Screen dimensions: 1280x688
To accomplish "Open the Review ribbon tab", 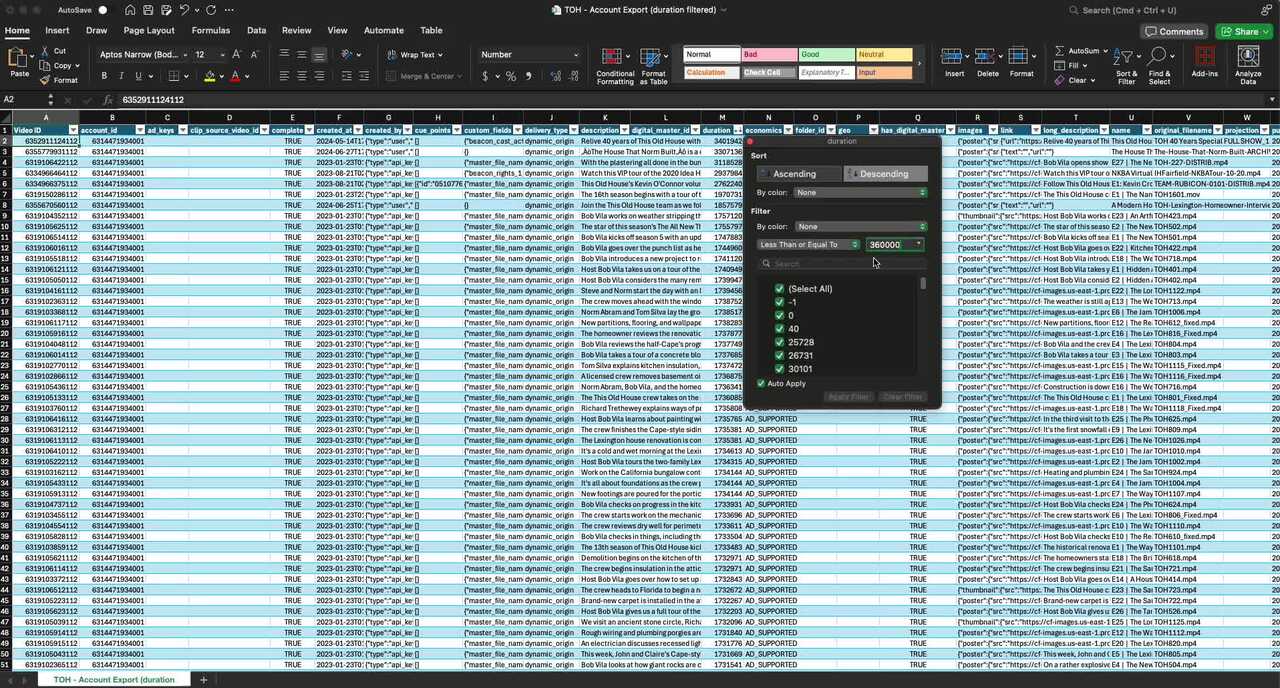I will point(297,31).
